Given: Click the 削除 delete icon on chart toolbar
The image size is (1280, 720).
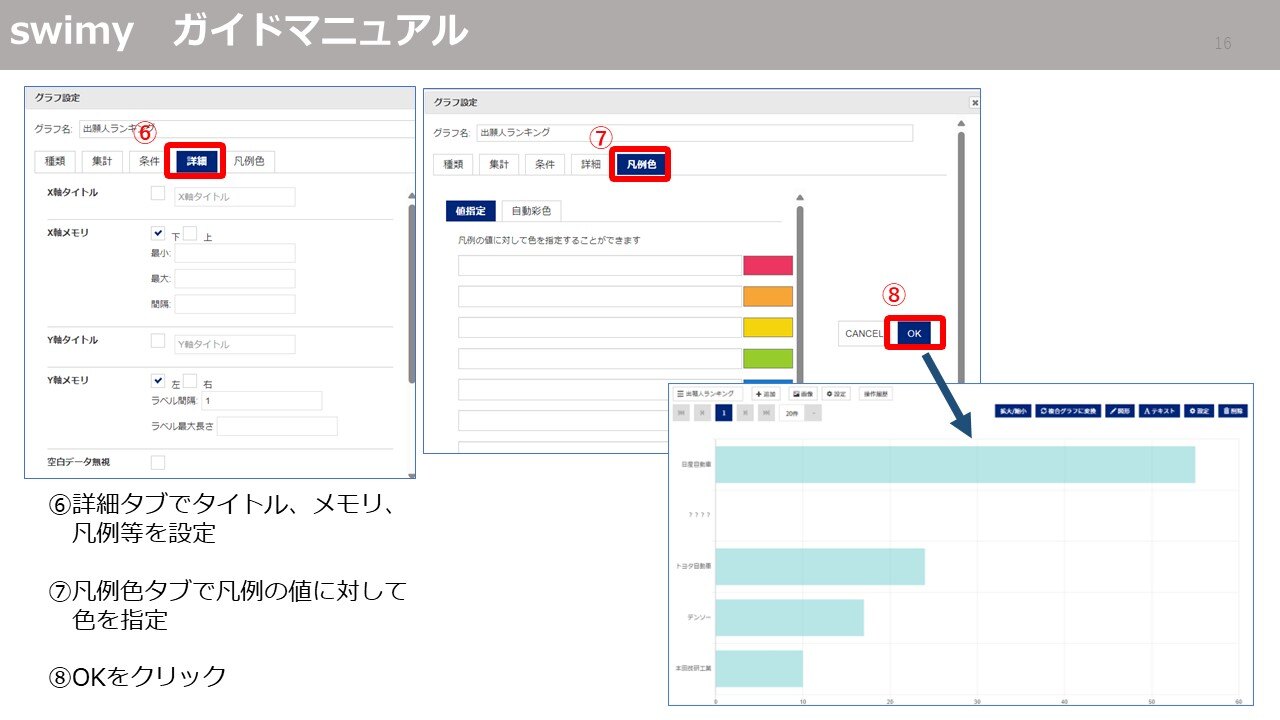Looking at the screenshot, I should click(x=1233, y=409).
